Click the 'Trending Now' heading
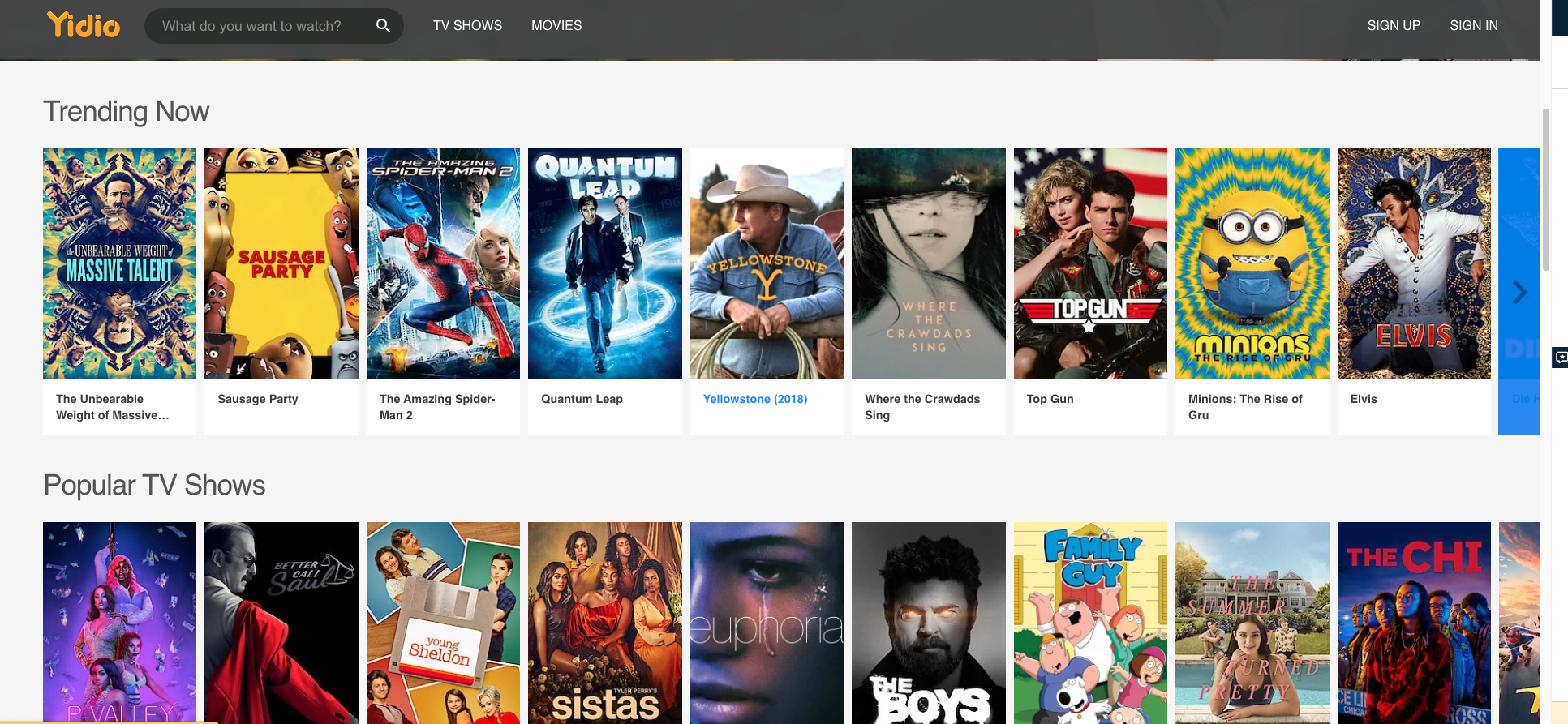This screenshot has height=724, width=1568. click(126, 111)
